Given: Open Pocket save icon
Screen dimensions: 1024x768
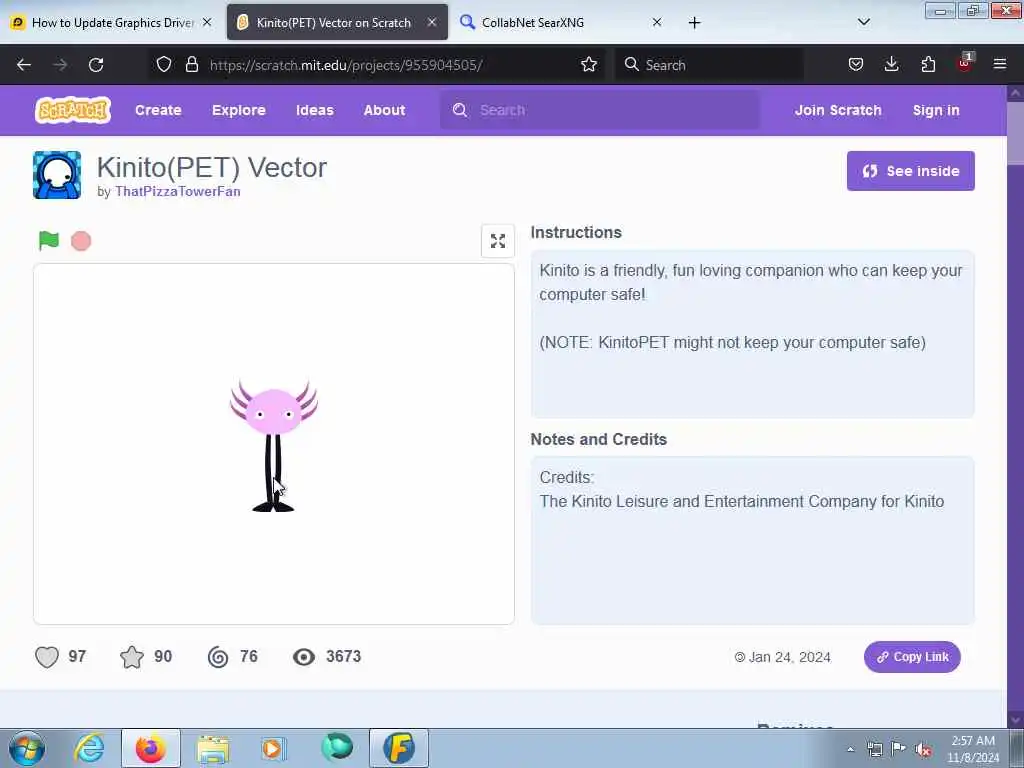Looking at the screenshot, I should tap(856, 64).
